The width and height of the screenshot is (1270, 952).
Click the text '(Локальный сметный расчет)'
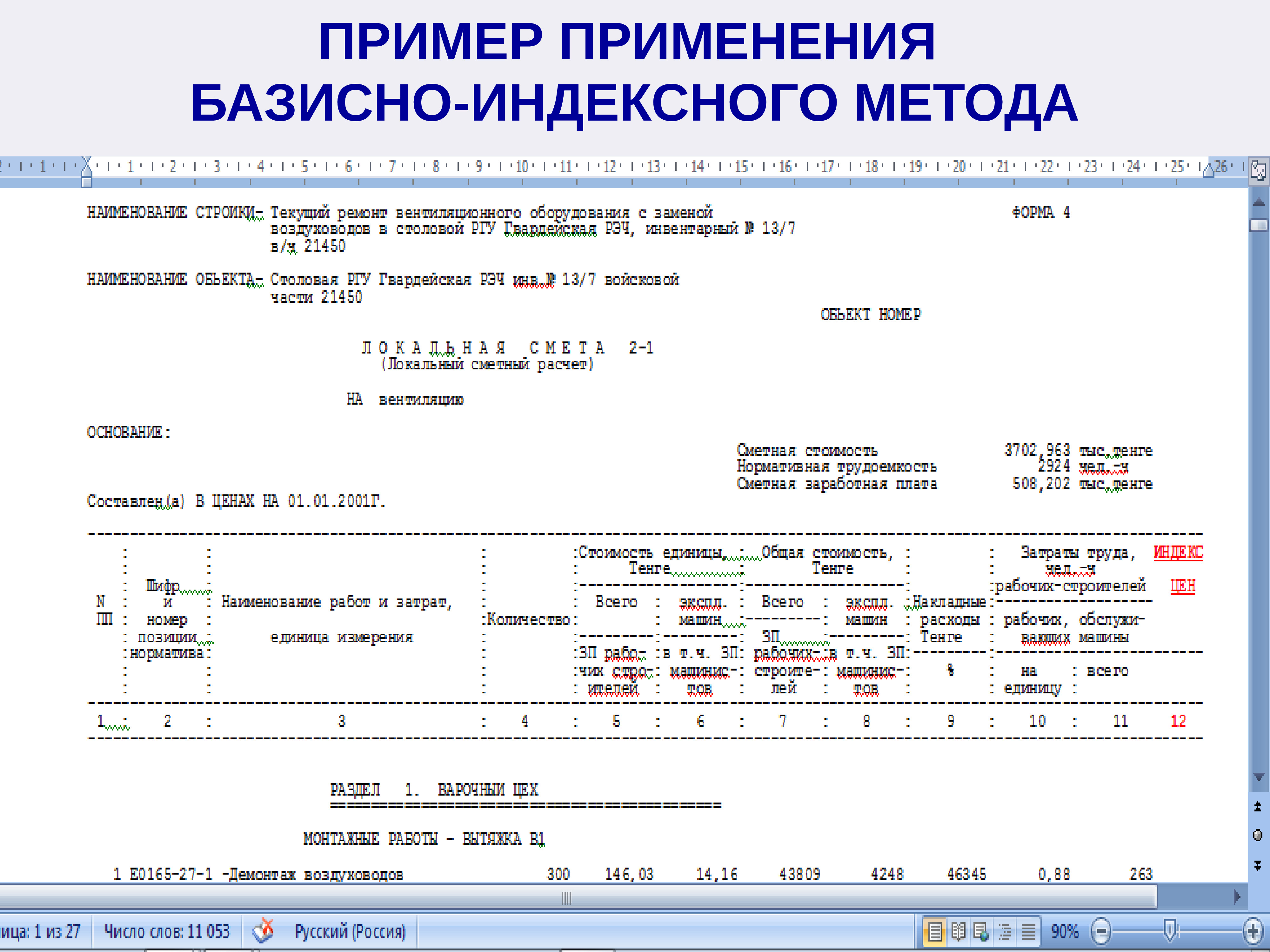coord(487,365)
